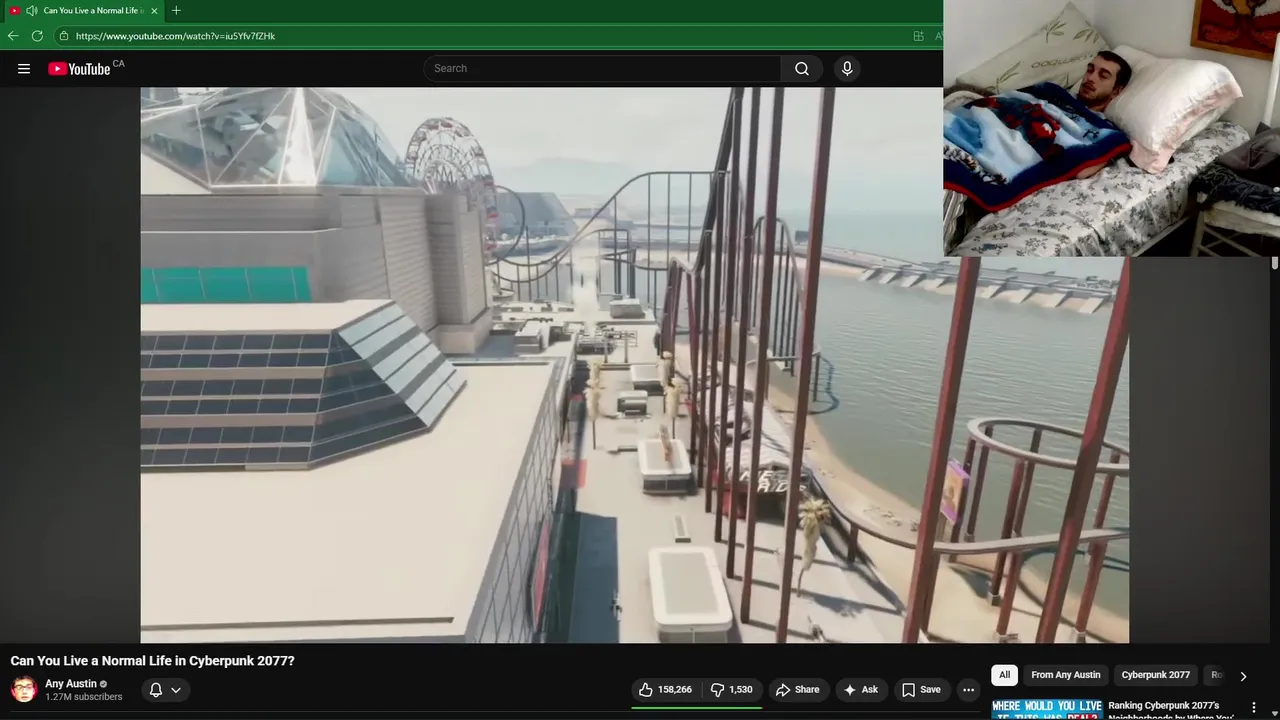Ask about this video
1280x720 pixels.
[x=860, y=689]
